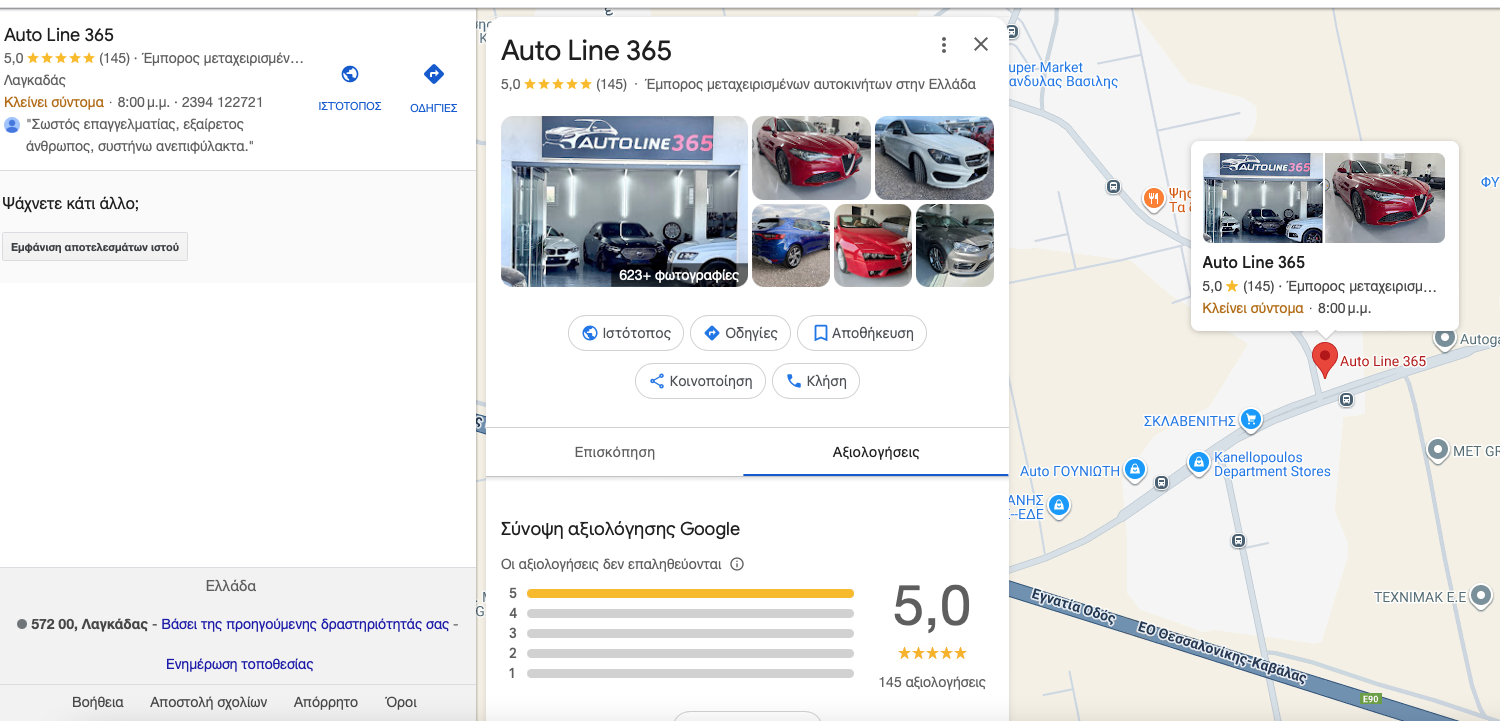
Task: Click the red Auto Line 365 map pin
Action: (1325, 359)
